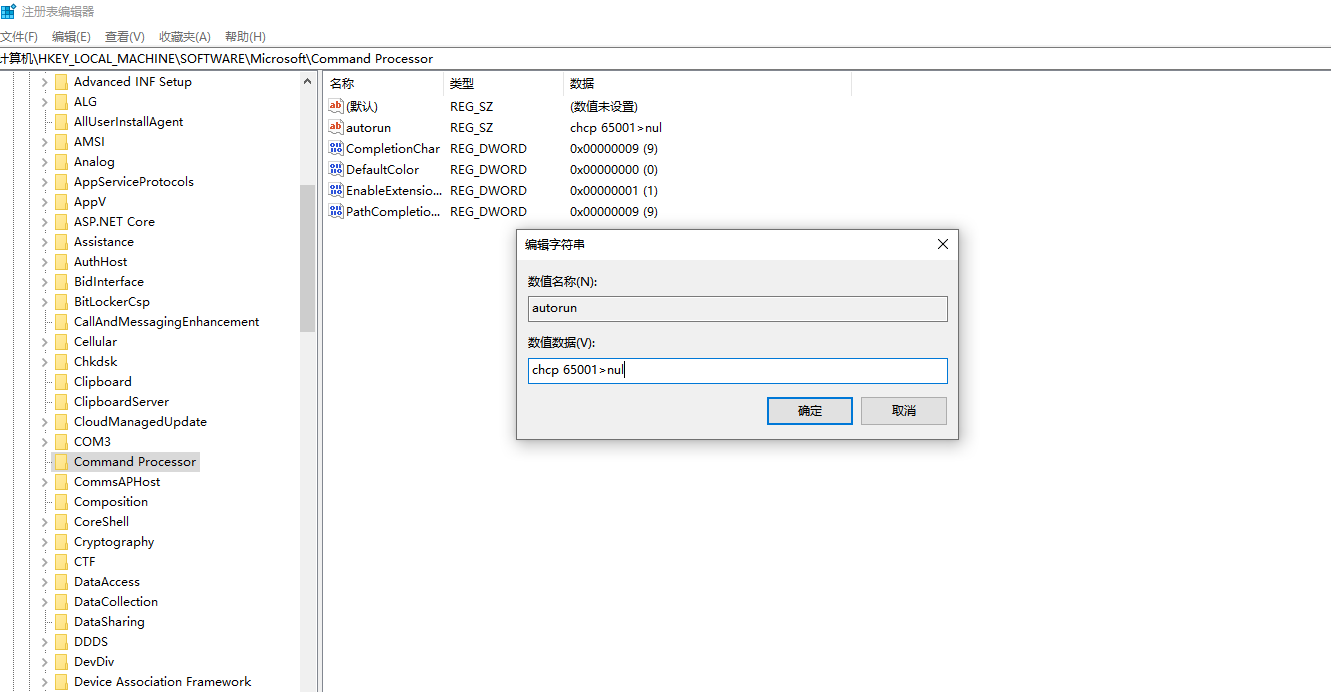Click the ab icon beside the autorun value
This screenshot has width=1331, height=692.
point(336,127)
